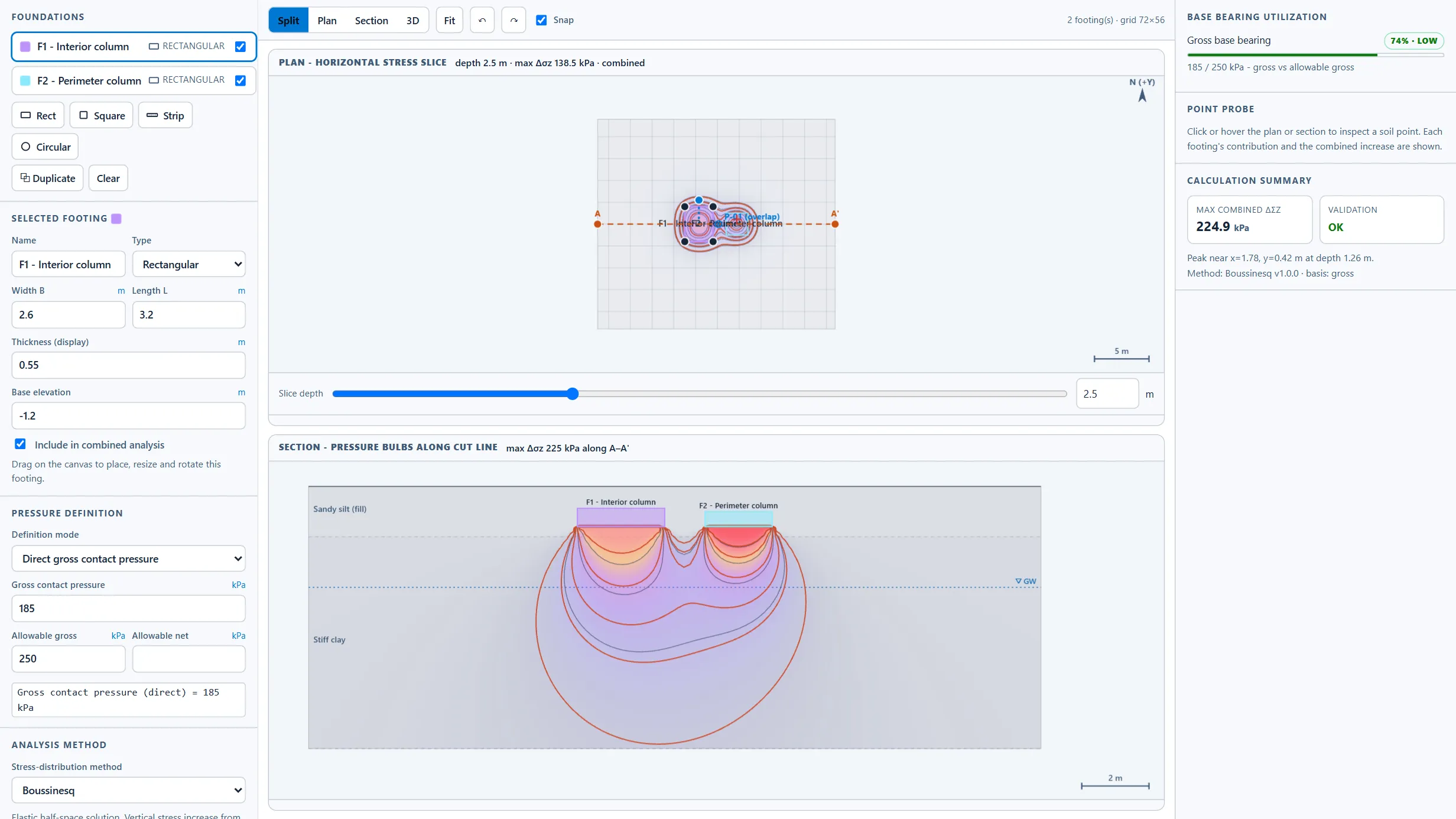
Task: Click the F1 - Interior column footing in section
Action: tap(620, 517)
